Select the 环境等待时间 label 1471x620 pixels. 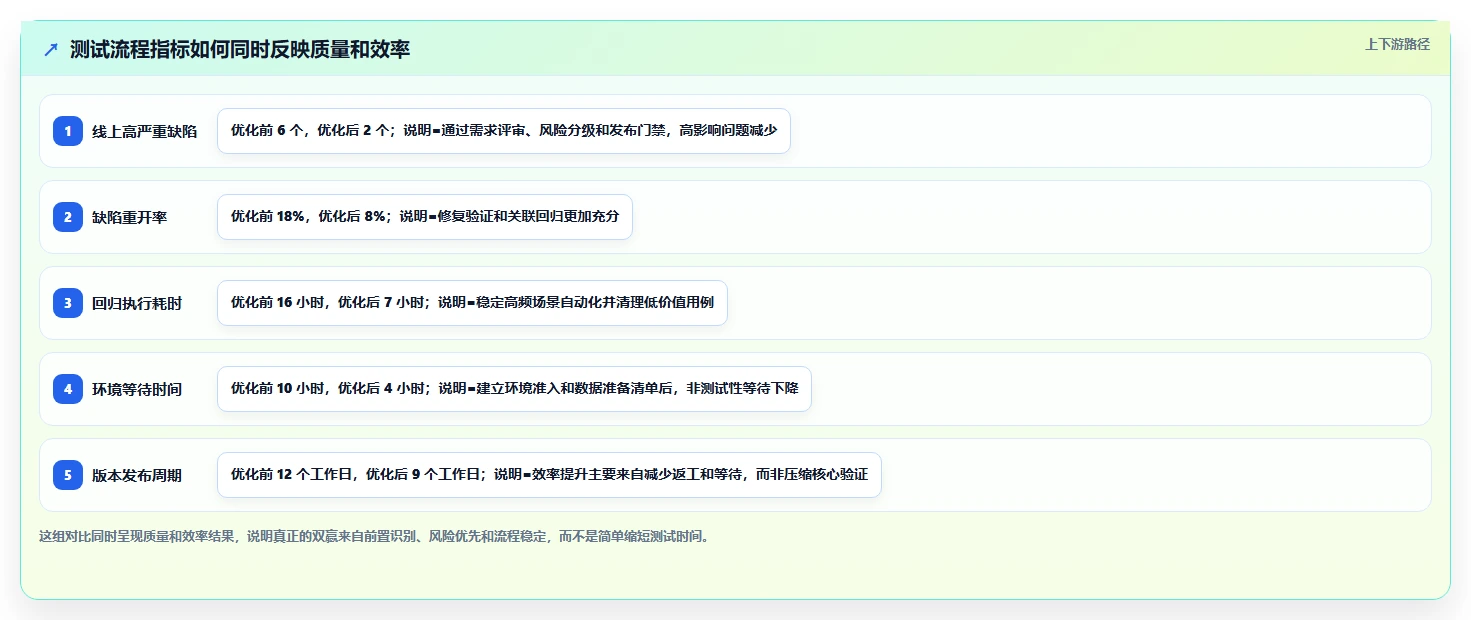pyautogui.click(x=137, y=389)
